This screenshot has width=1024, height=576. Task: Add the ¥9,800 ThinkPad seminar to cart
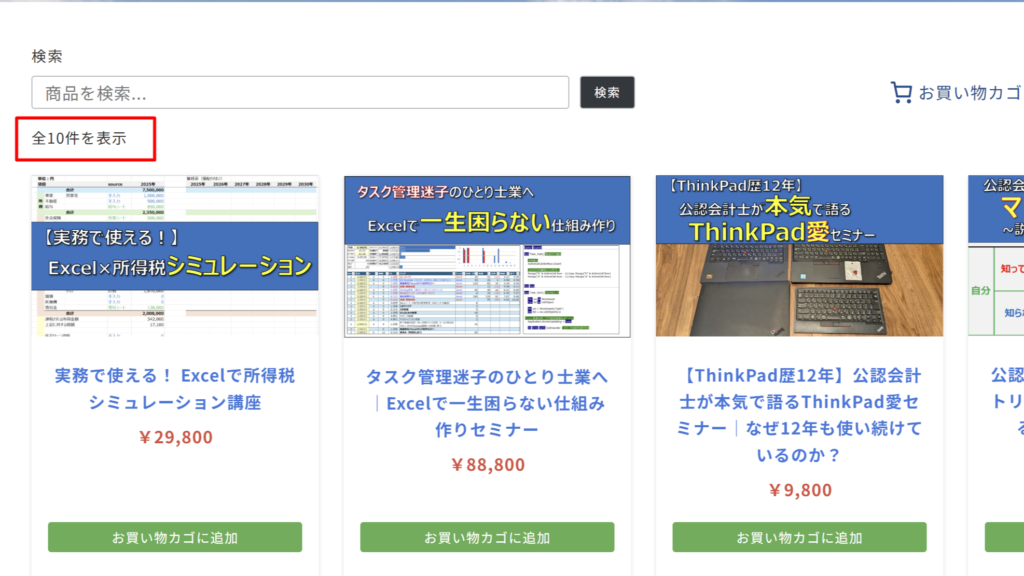point(799,537)
